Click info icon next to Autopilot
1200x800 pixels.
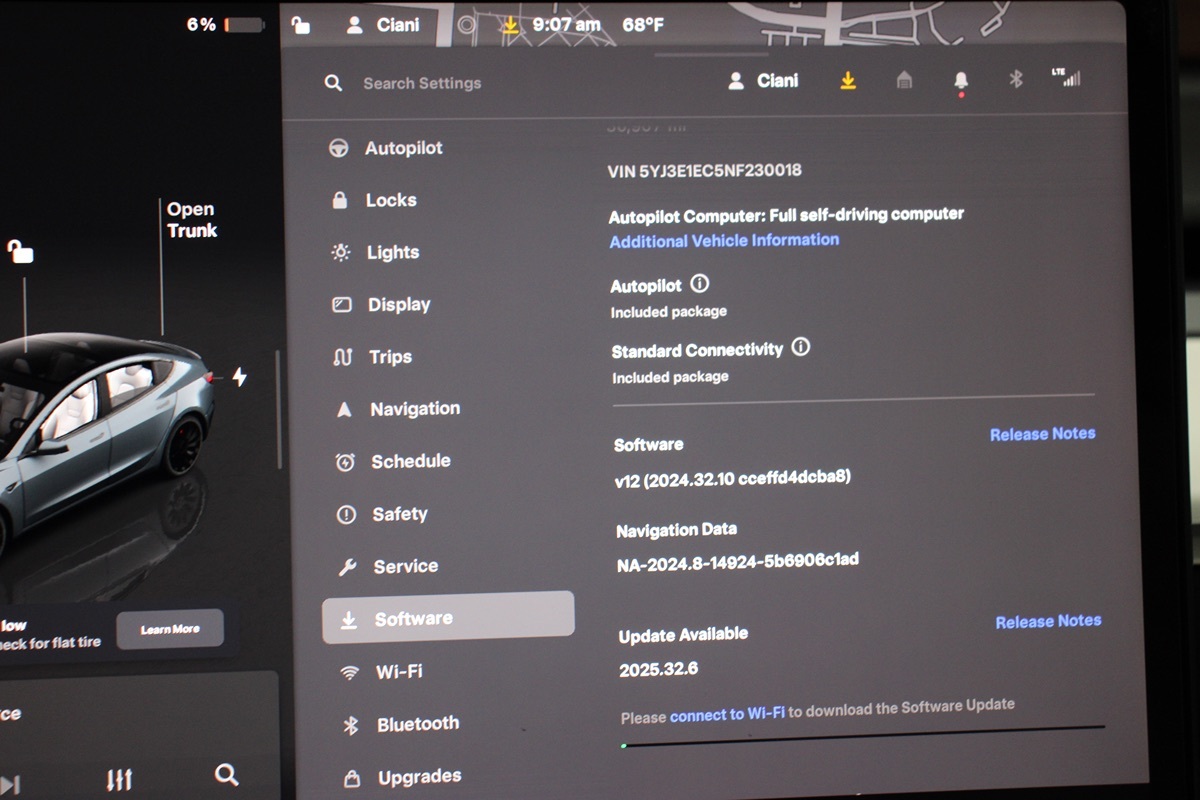point(700,285)
